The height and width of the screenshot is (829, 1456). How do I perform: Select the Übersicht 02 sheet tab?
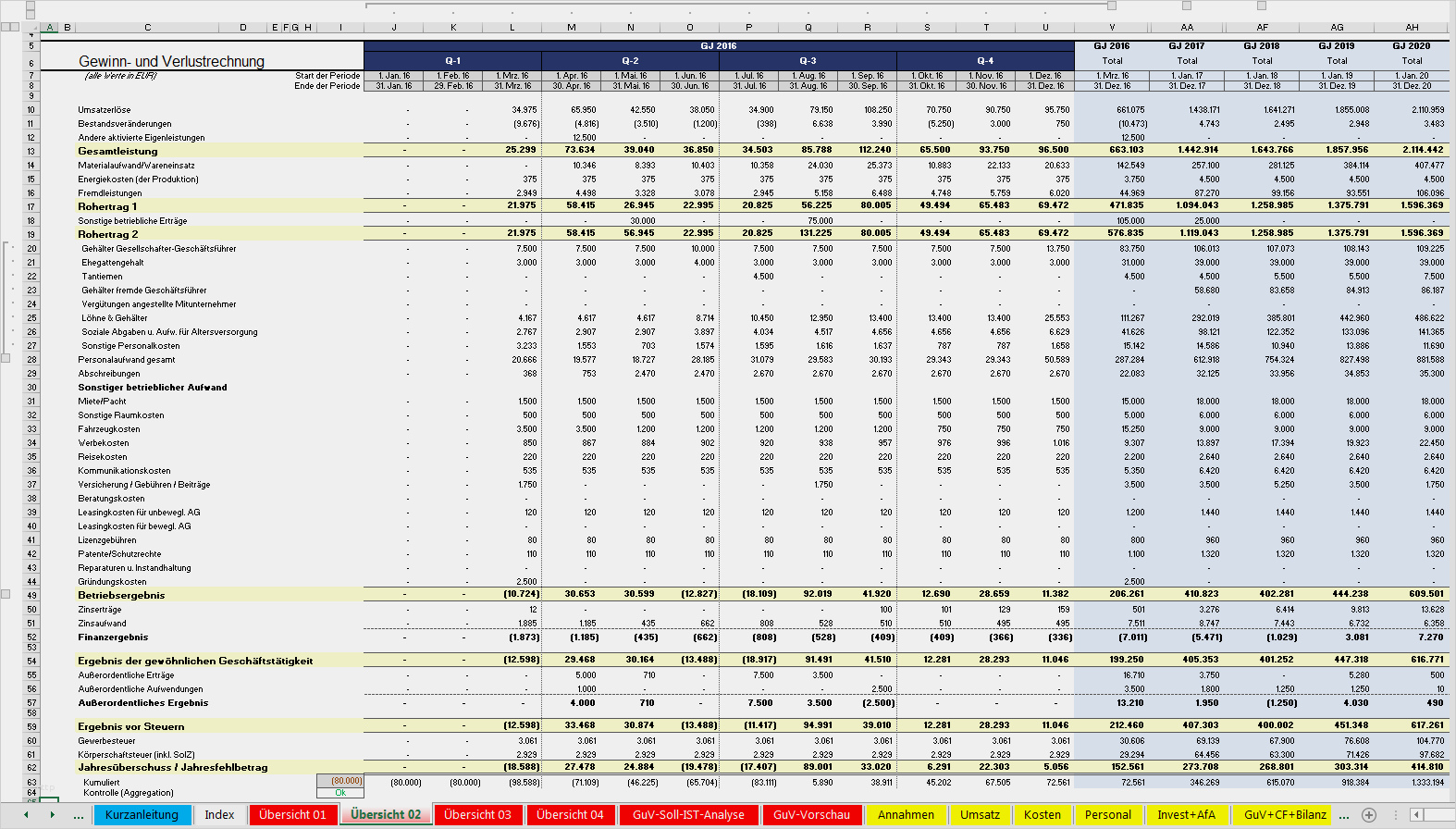point(386,815)
